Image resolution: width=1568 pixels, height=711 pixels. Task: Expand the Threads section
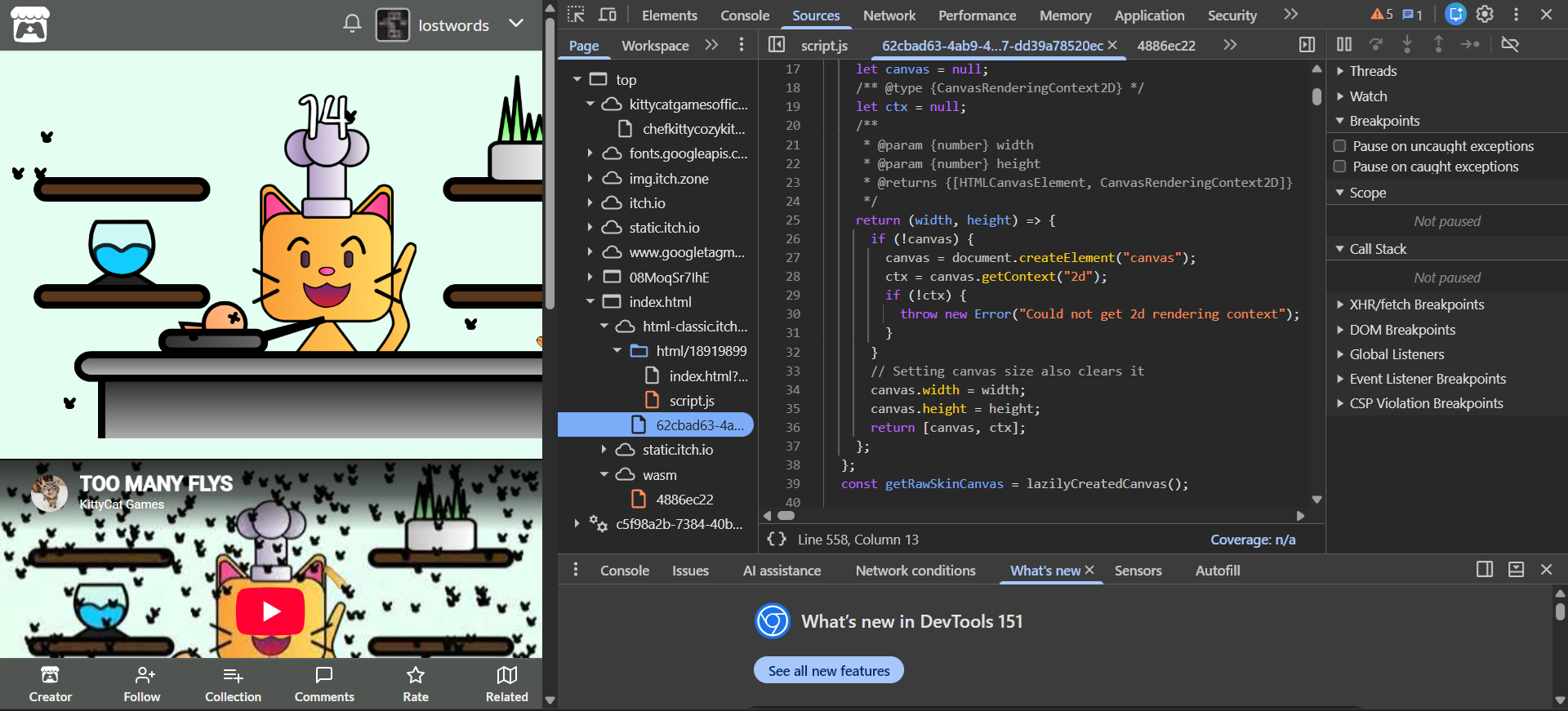1373,71
